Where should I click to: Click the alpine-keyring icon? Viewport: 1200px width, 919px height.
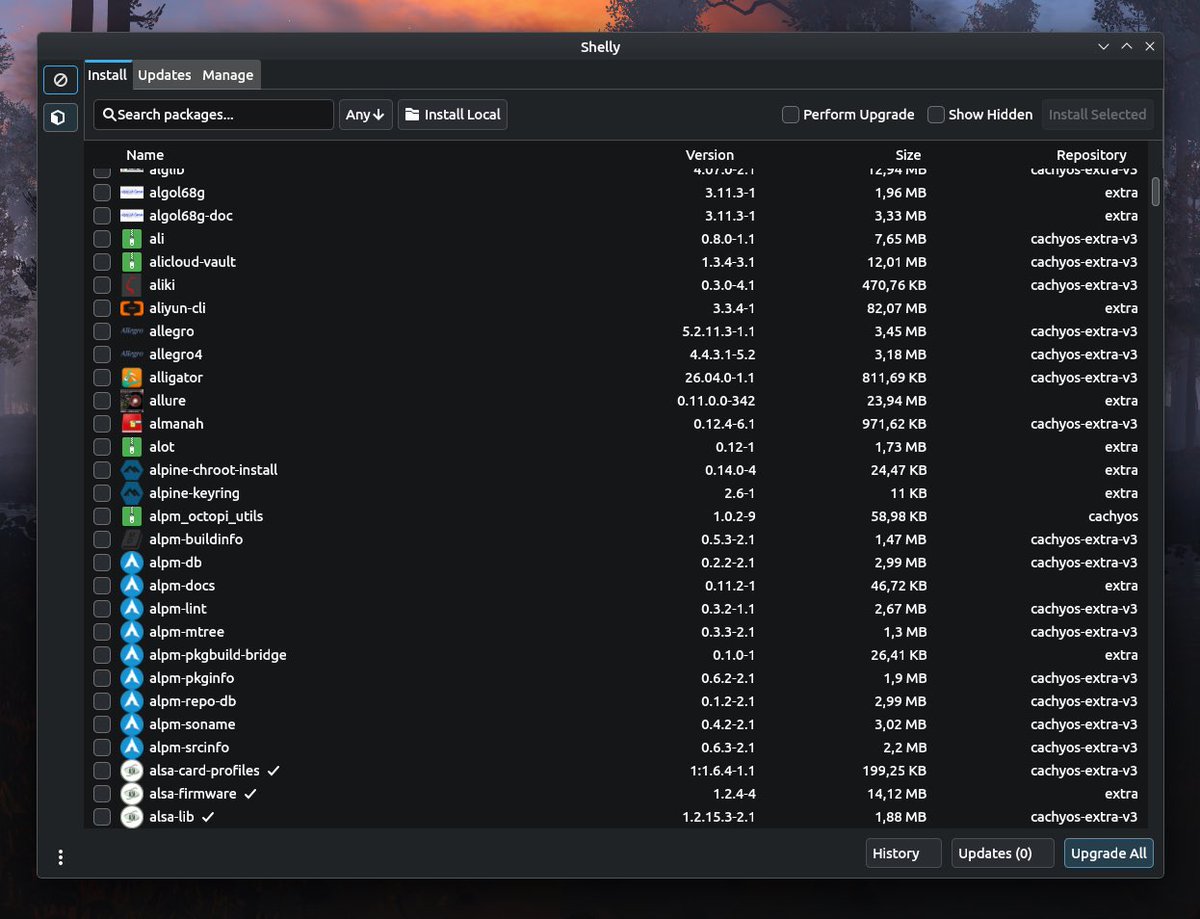coord(132,493)
